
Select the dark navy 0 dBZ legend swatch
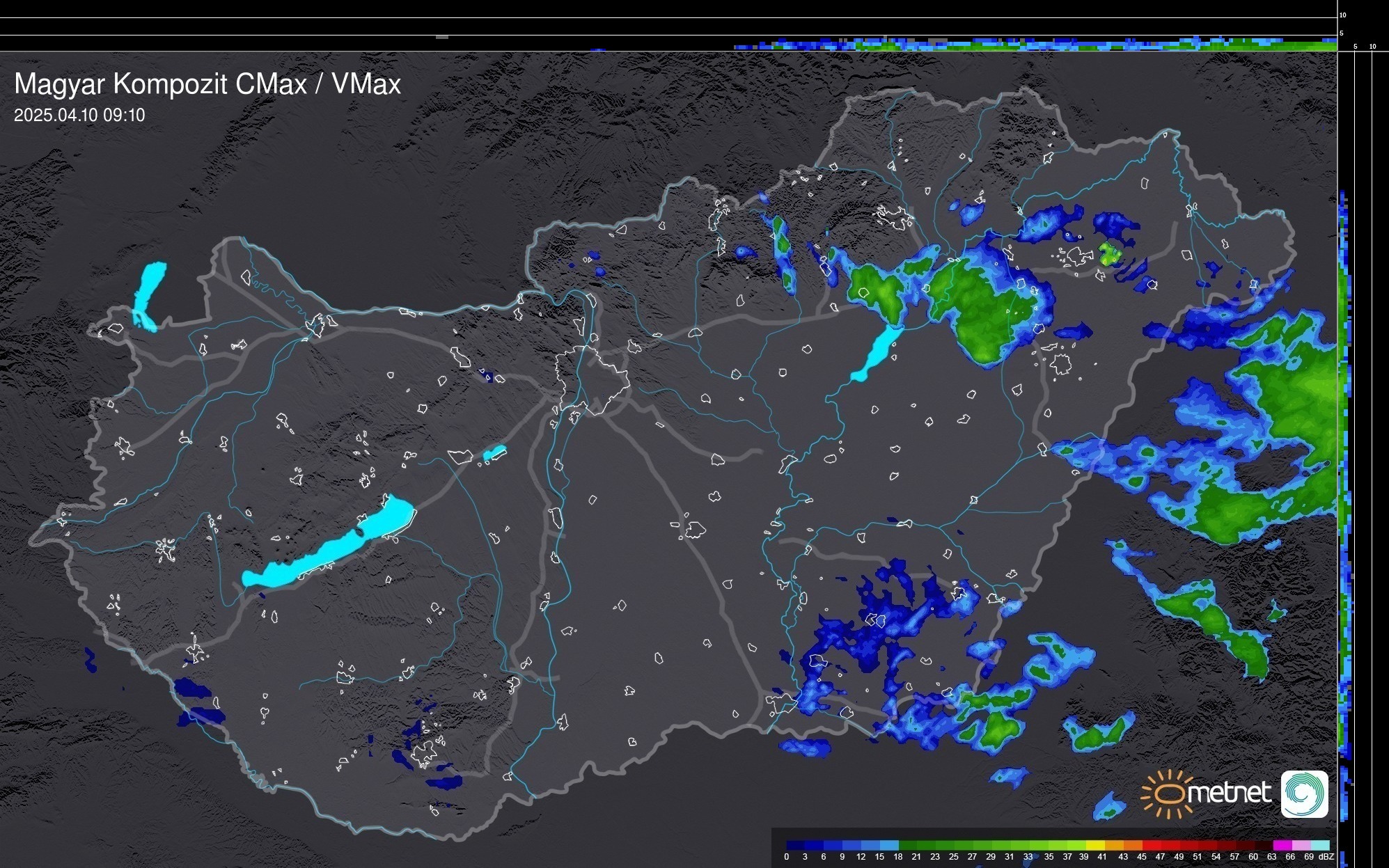[796, 845]
